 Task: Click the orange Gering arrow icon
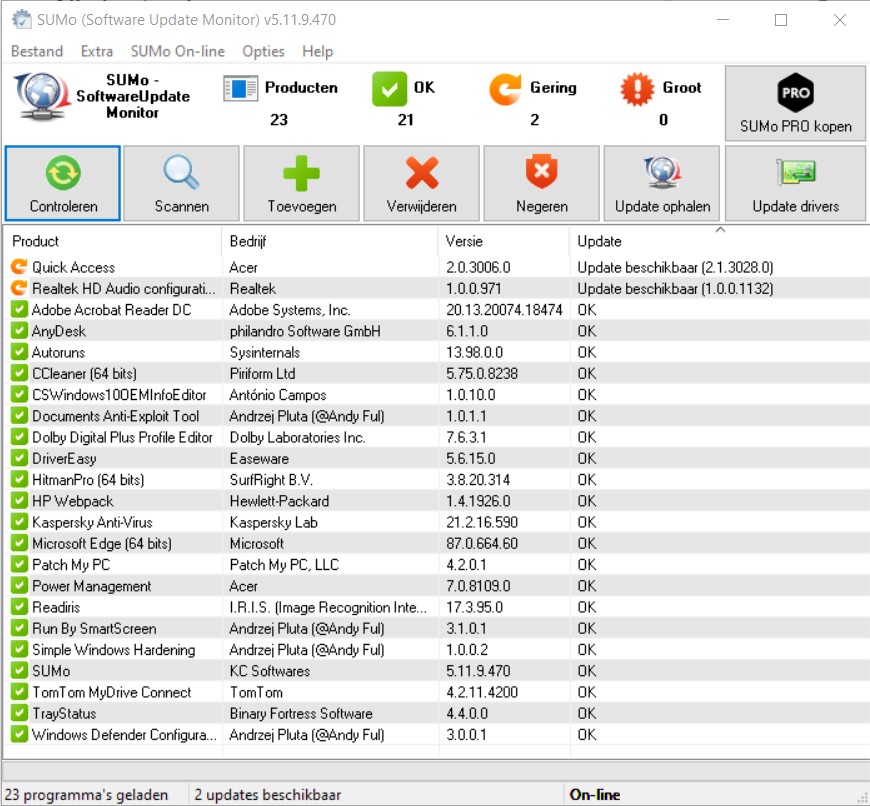[x=505, y=89]
